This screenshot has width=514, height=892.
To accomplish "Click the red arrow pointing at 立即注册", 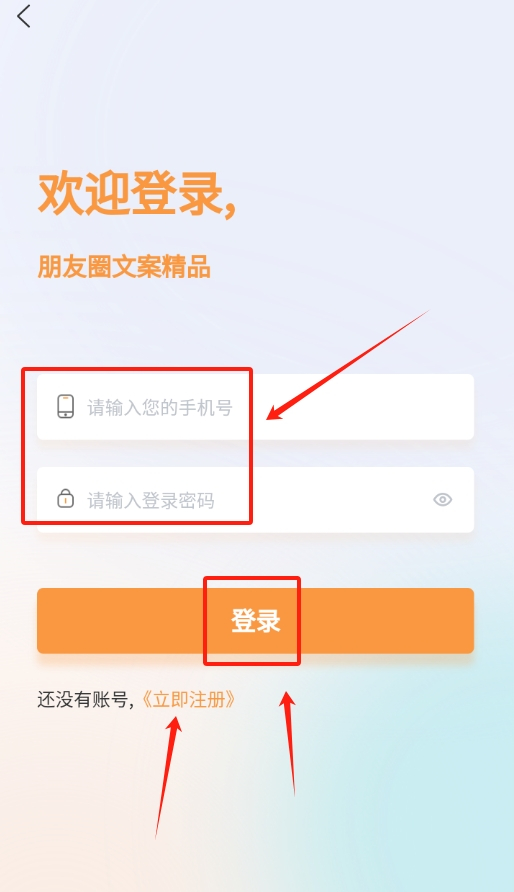I will point(169,777).
